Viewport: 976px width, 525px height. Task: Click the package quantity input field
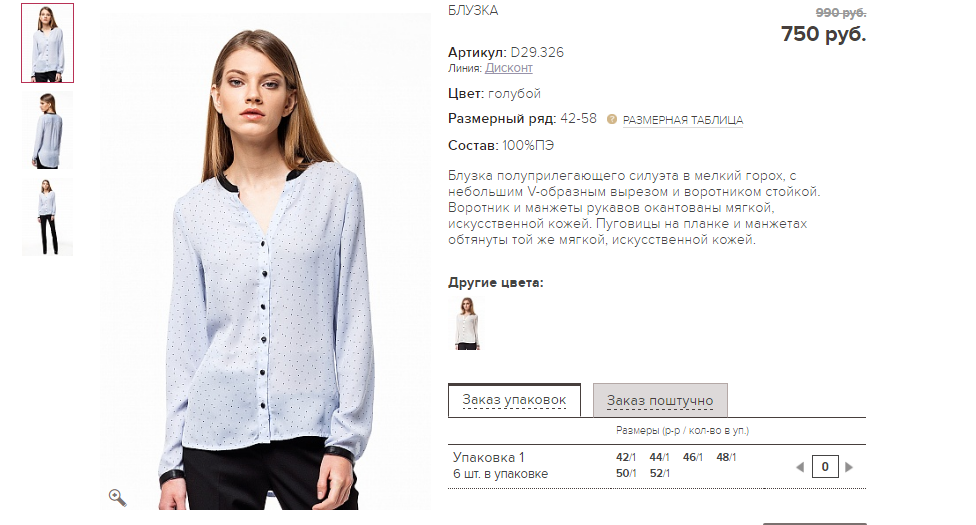825,466
